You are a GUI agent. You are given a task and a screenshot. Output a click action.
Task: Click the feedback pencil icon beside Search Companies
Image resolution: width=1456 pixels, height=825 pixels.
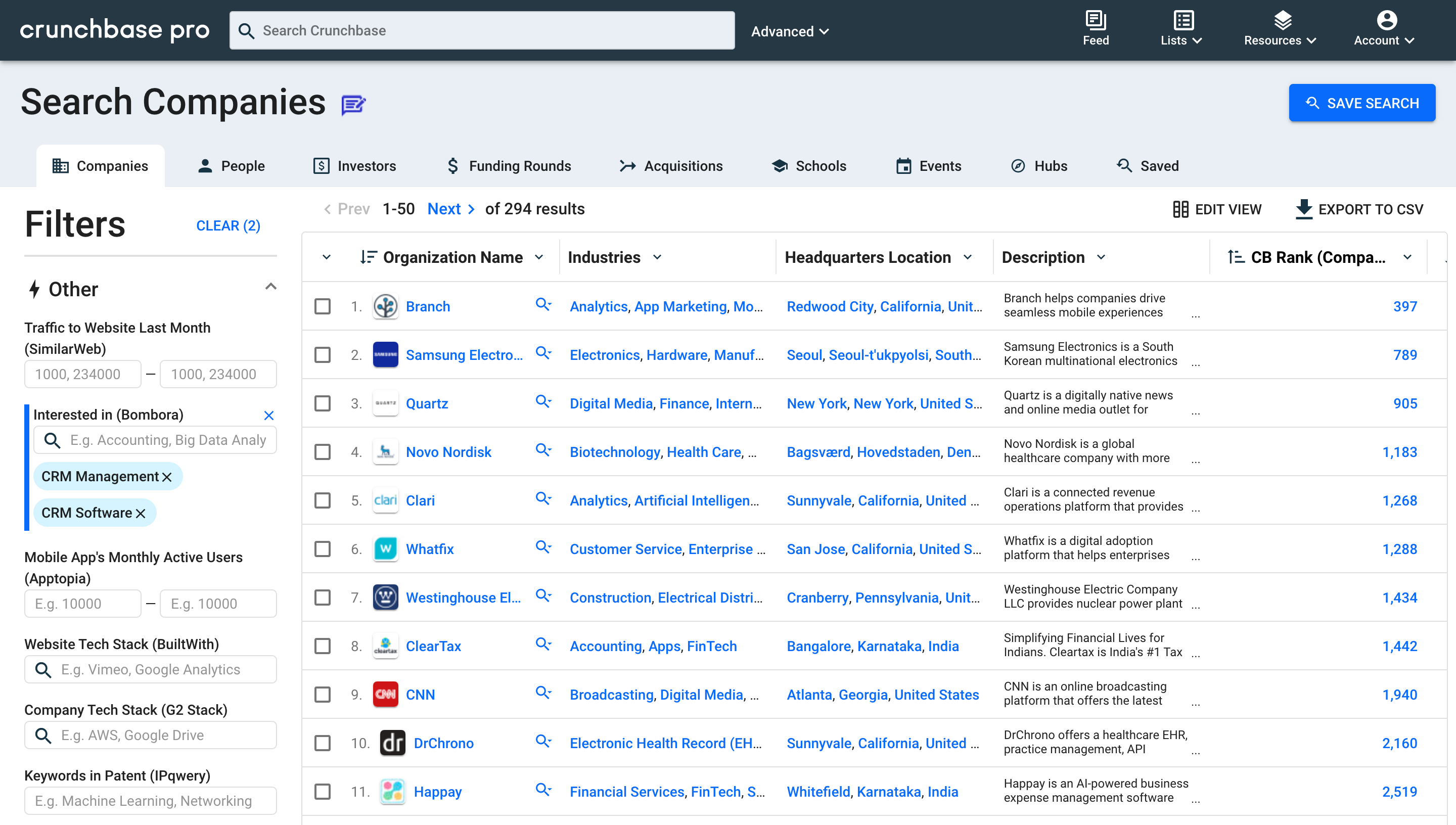(353, 104)
